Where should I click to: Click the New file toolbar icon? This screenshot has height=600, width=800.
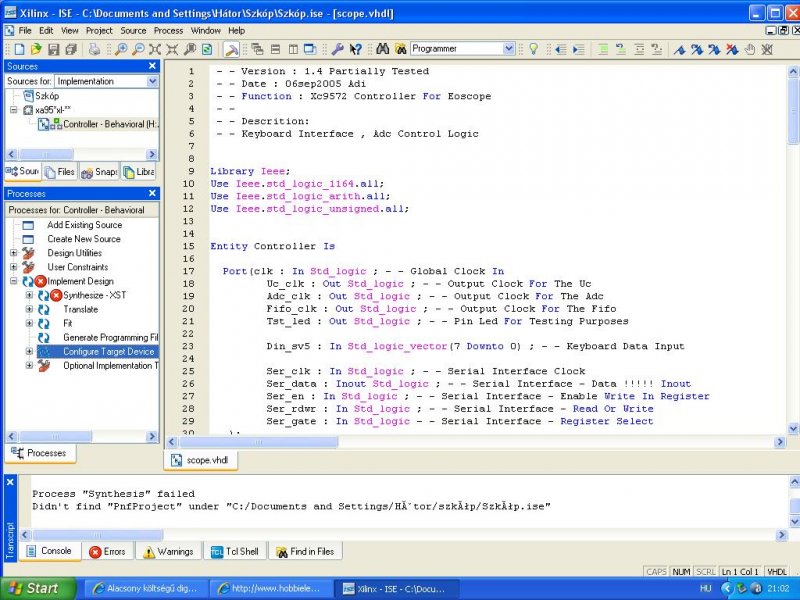coord(20,49)
